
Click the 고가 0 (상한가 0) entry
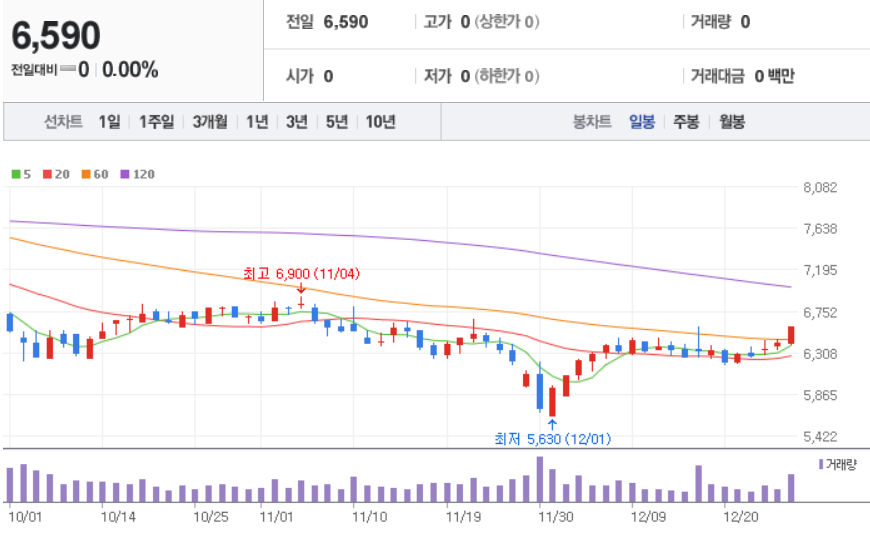coord(481,22)
